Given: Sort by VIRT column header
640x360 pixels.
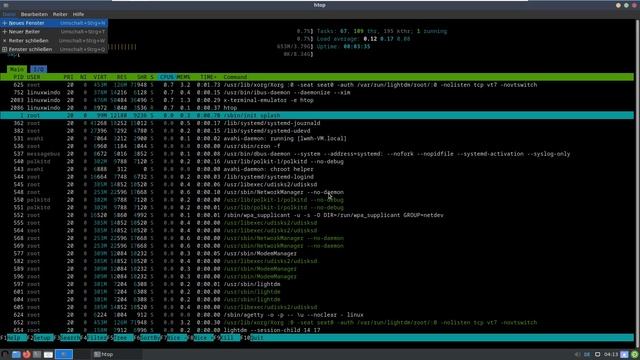Looking at the screenshot, I should coord(100,77).
